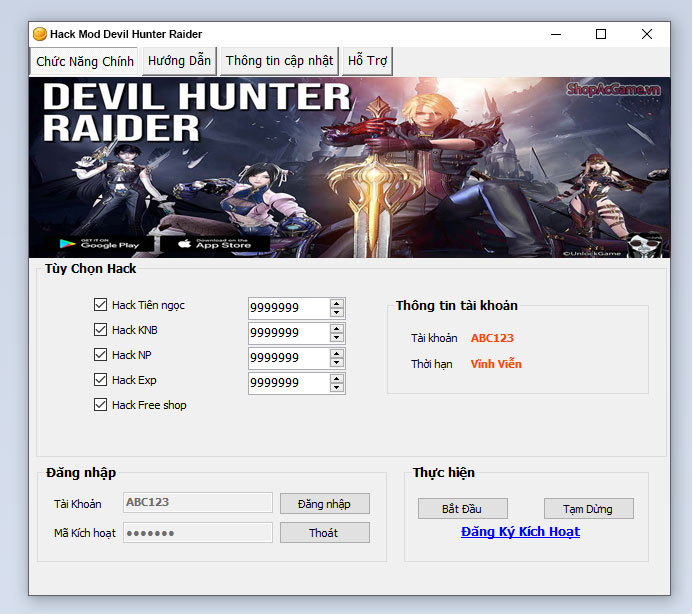Increase the Hack Tiên ngọc value with up arrow
Viewport: 693px width, 616px height.
(x=337, y=303)
